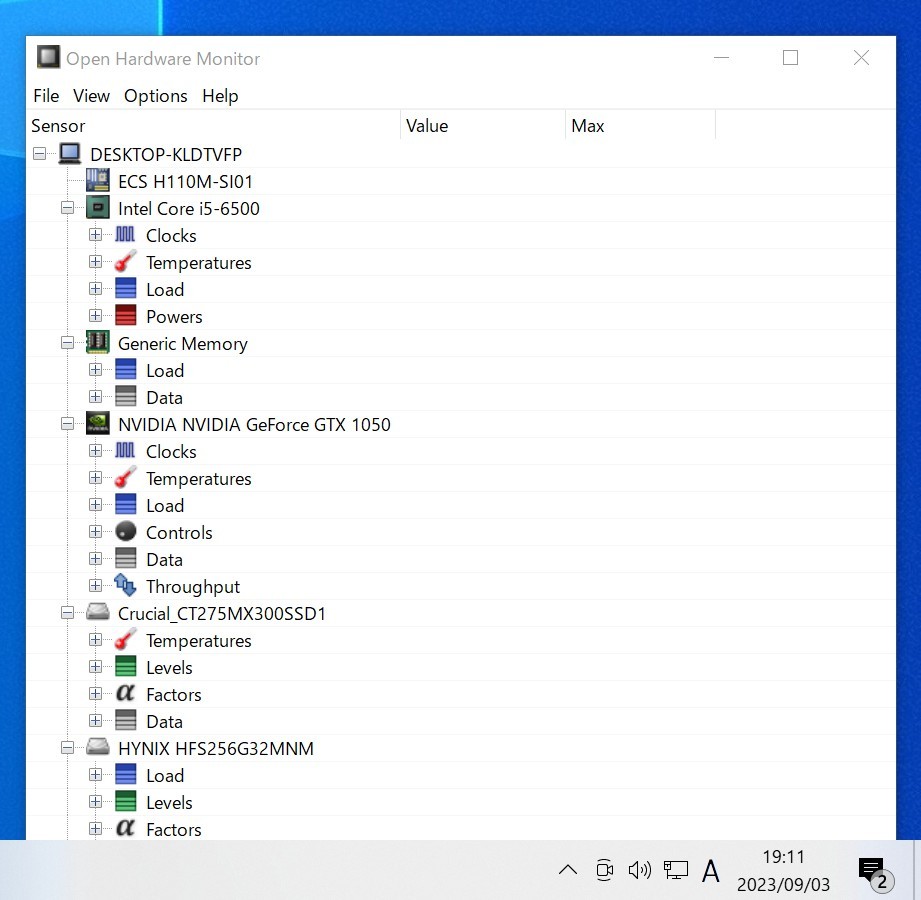Click the Data icon under Crucial SSD
This screenshot has width=921, height=900.
pos(125,721)
